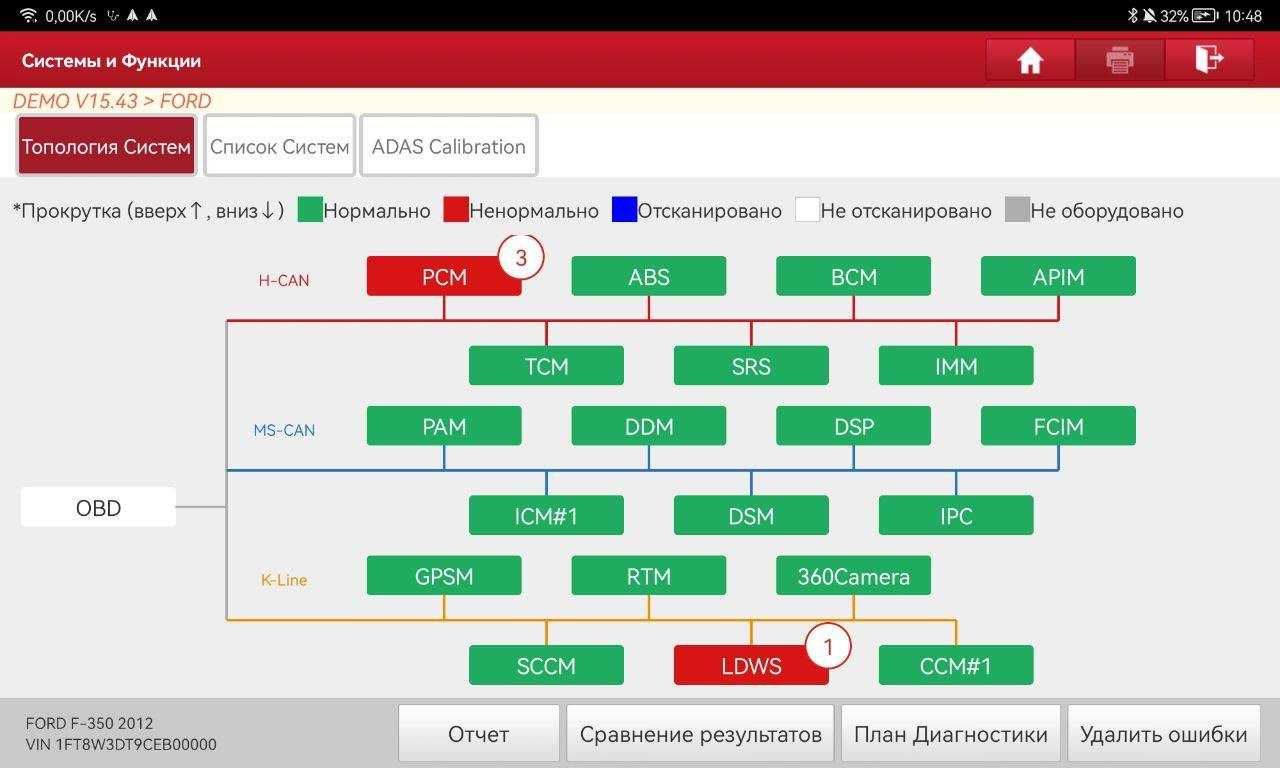Tap the Bluetooth status icon

[1133, 15]
